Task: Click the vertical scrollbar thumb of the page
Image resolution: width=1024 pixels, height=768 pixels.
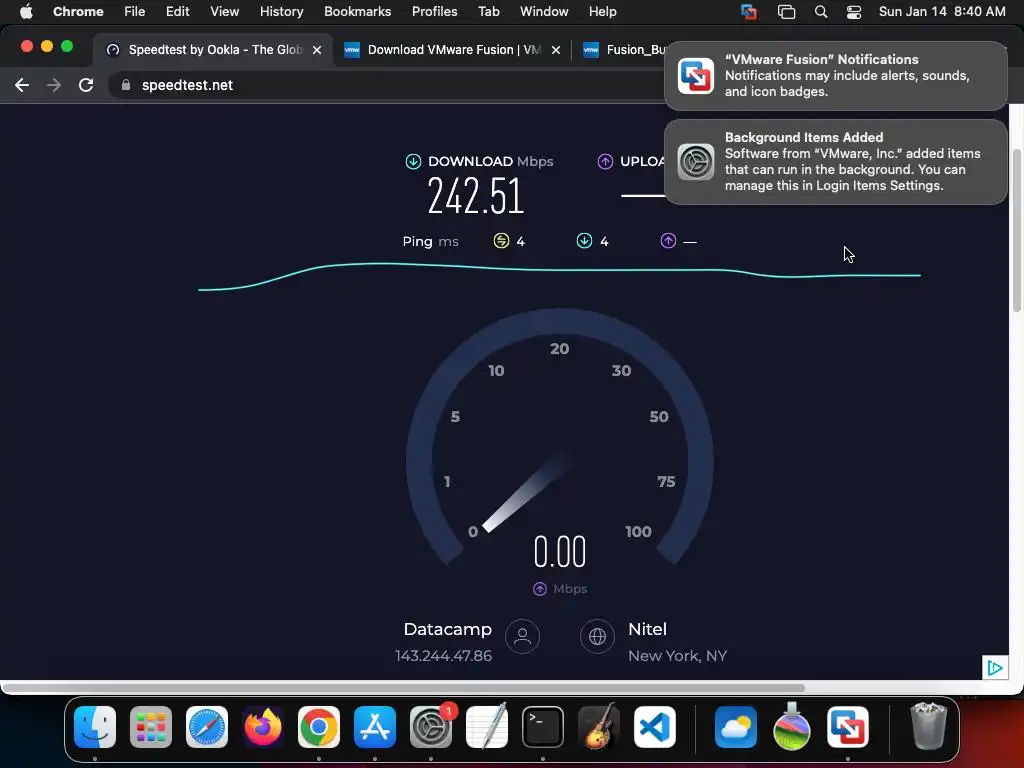Action: point(1016,230)
